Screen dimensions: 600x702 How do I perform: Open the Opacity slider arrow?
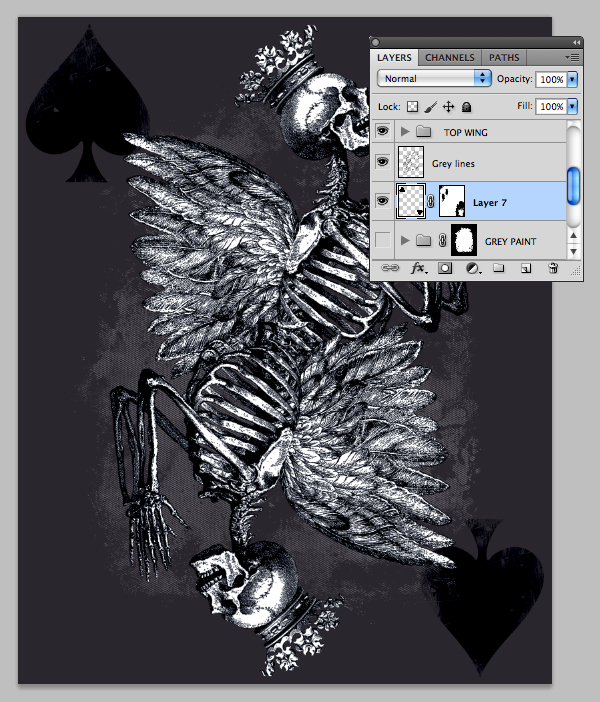click(573, 79)
